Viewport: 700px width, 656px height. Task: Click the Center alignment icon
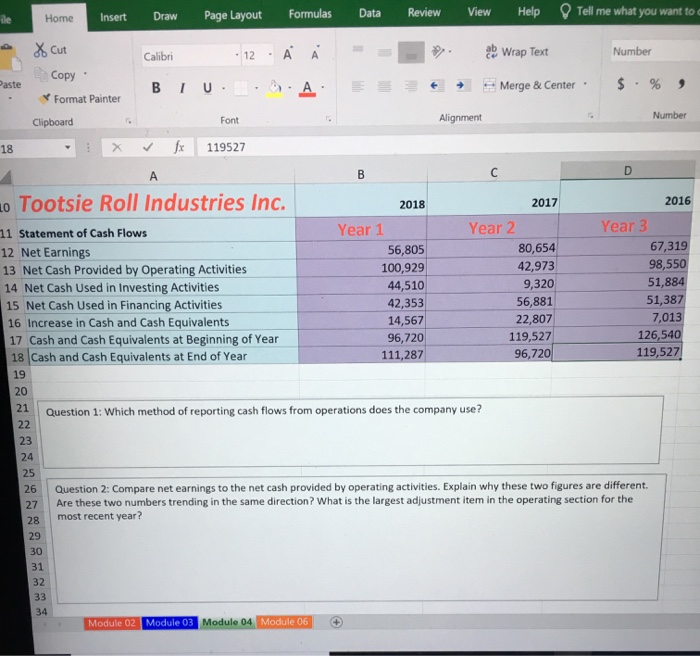(384, 85)
